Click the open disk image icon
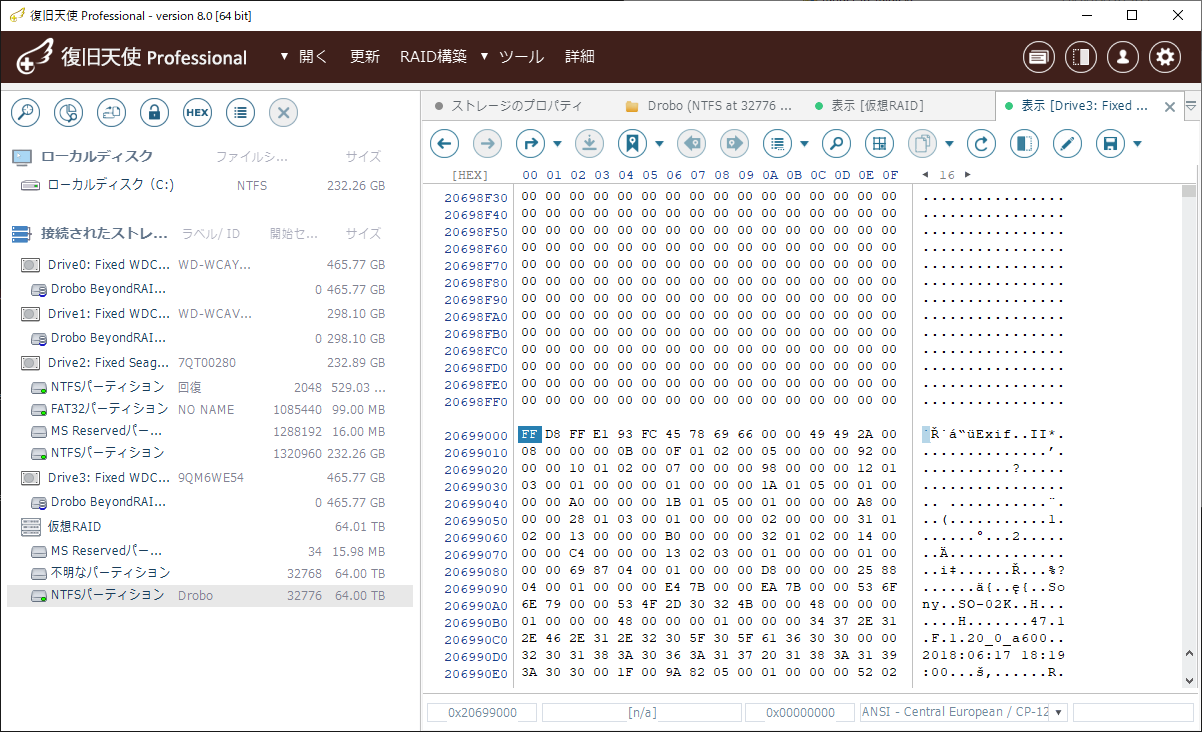The width and height of the screenshot is (1202, 732). point(111,113)
